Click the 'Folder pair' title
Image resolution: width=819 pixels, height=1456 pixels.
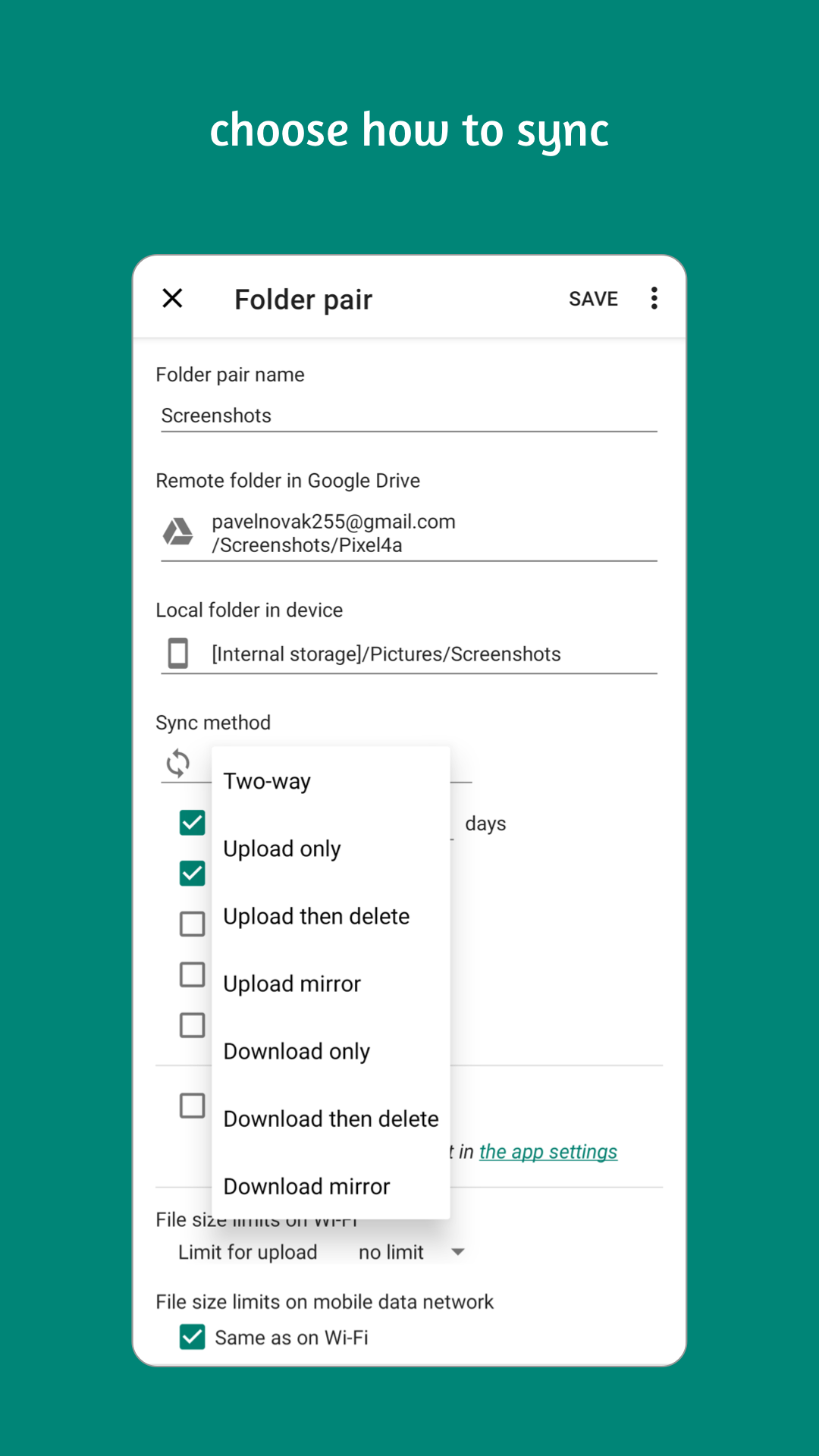pyautogui.click(x=303, y=300)
